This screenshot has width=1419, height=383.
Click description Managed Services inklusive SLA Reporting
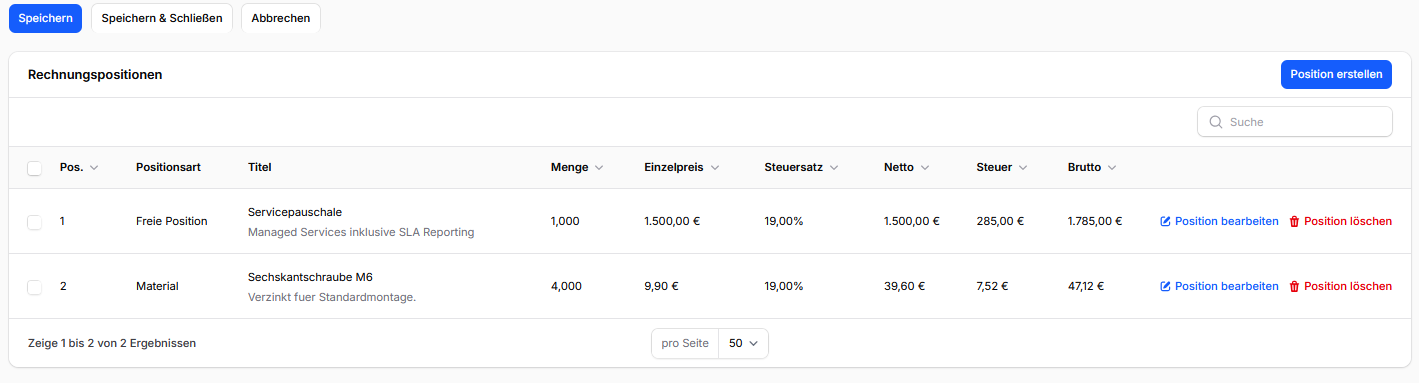pos(361,233)
